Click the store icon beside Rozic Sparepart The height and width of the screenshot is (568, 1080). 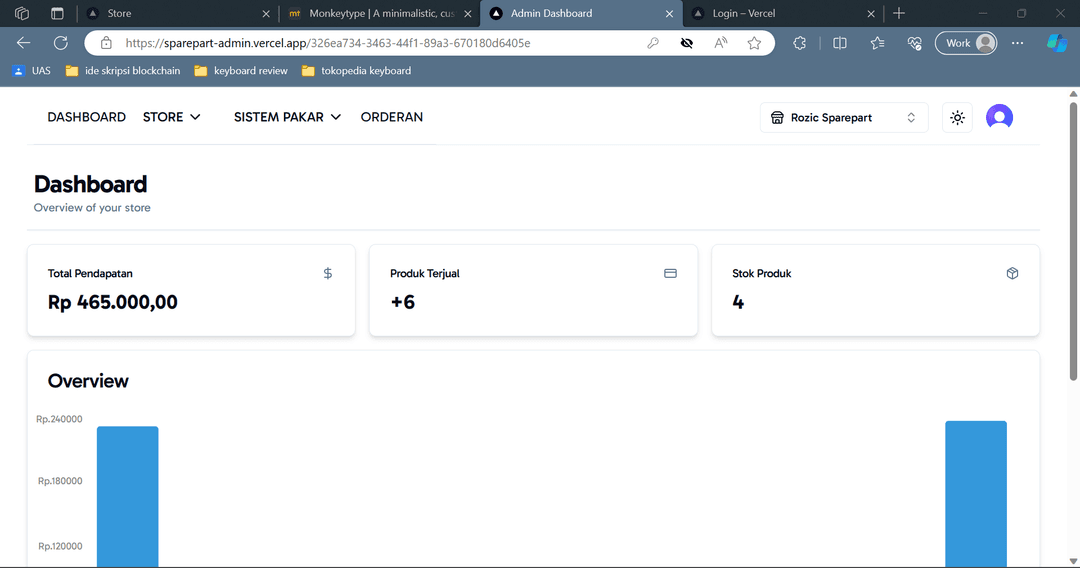pos(777,118)
